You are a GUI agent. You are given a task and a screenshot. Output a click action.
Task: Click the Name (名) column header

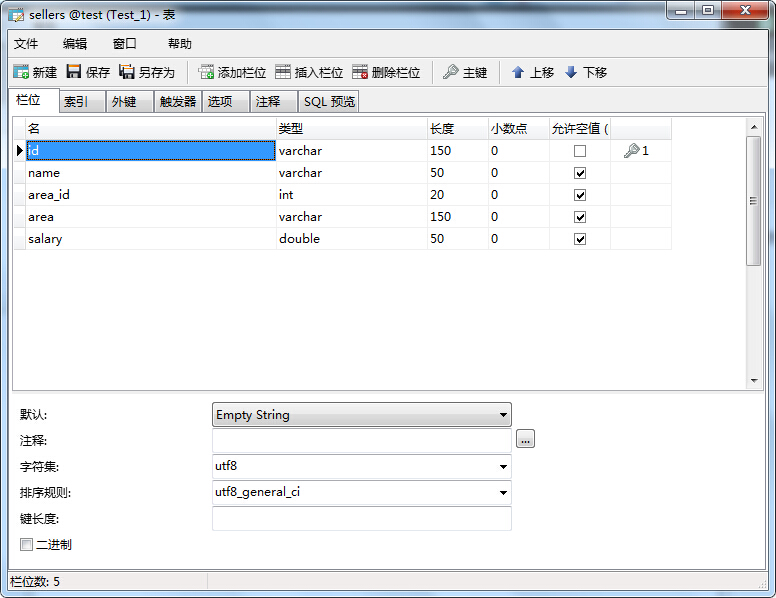pyautogui.click(x=150, y=129)
